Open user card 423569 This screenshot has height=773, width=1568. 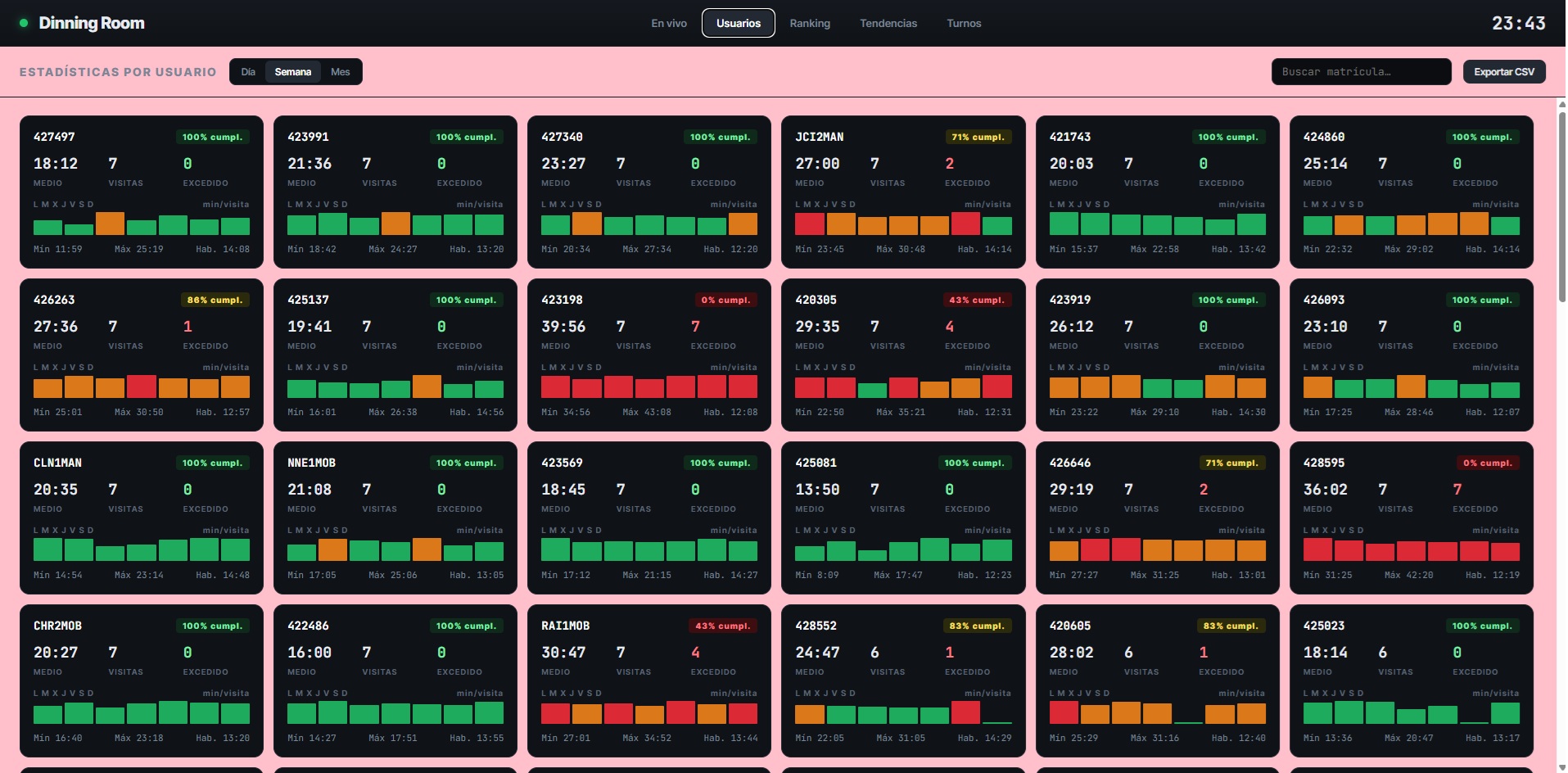click(649, 518)
